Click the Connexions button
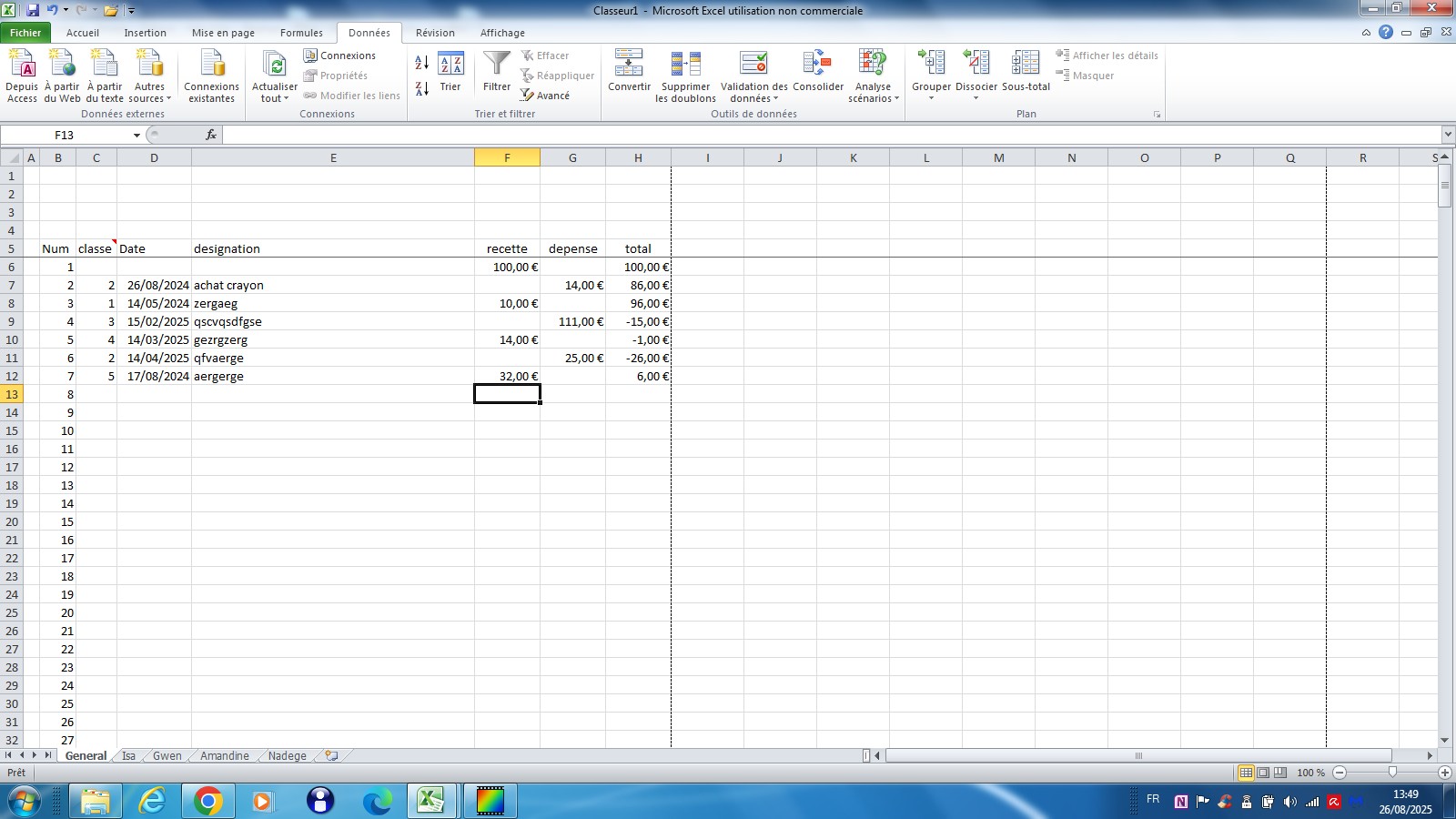The image size is (1456, 819). pyautogui.click(x=339, y=56)
